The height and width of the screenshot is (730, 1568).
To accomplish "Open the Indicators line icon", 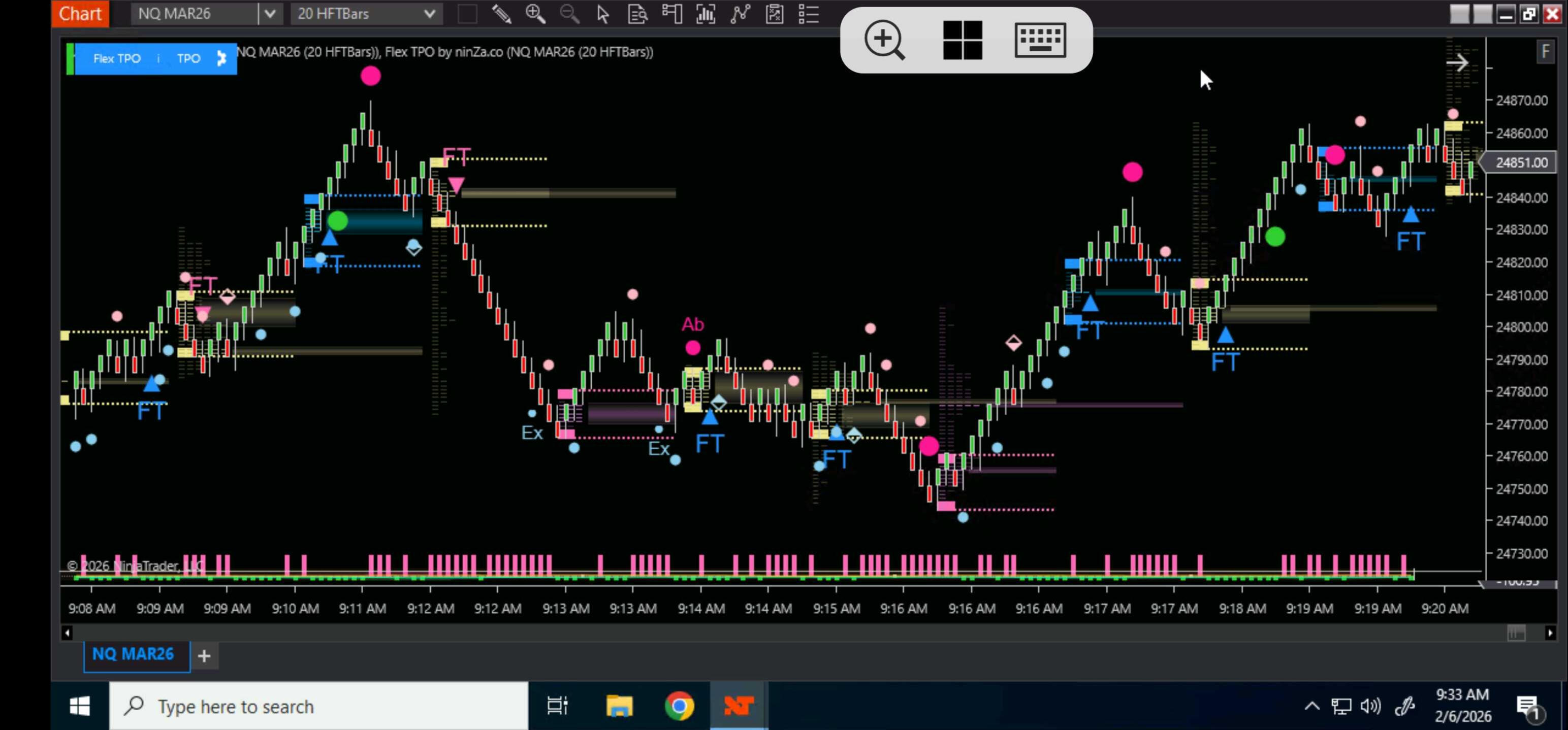I will (x=740, y=13).
